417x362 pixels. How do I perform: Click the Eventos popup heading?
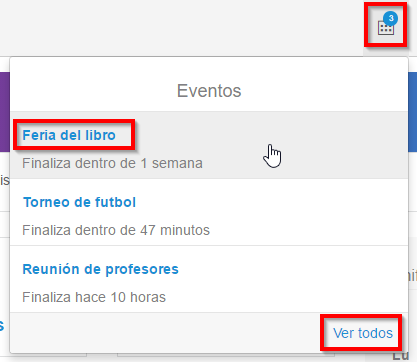click(x=209, y=91)
